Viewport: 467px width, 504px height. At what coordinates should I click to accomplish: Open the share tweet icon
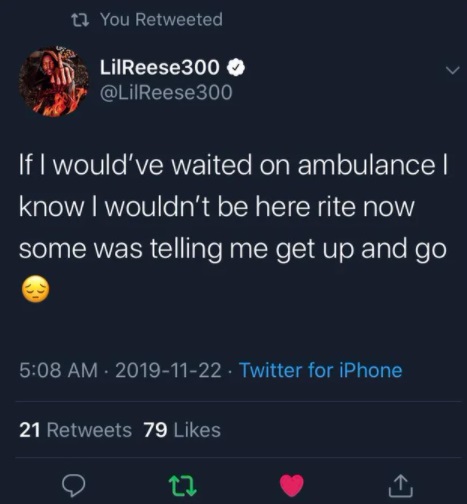[x=400, y=486]
